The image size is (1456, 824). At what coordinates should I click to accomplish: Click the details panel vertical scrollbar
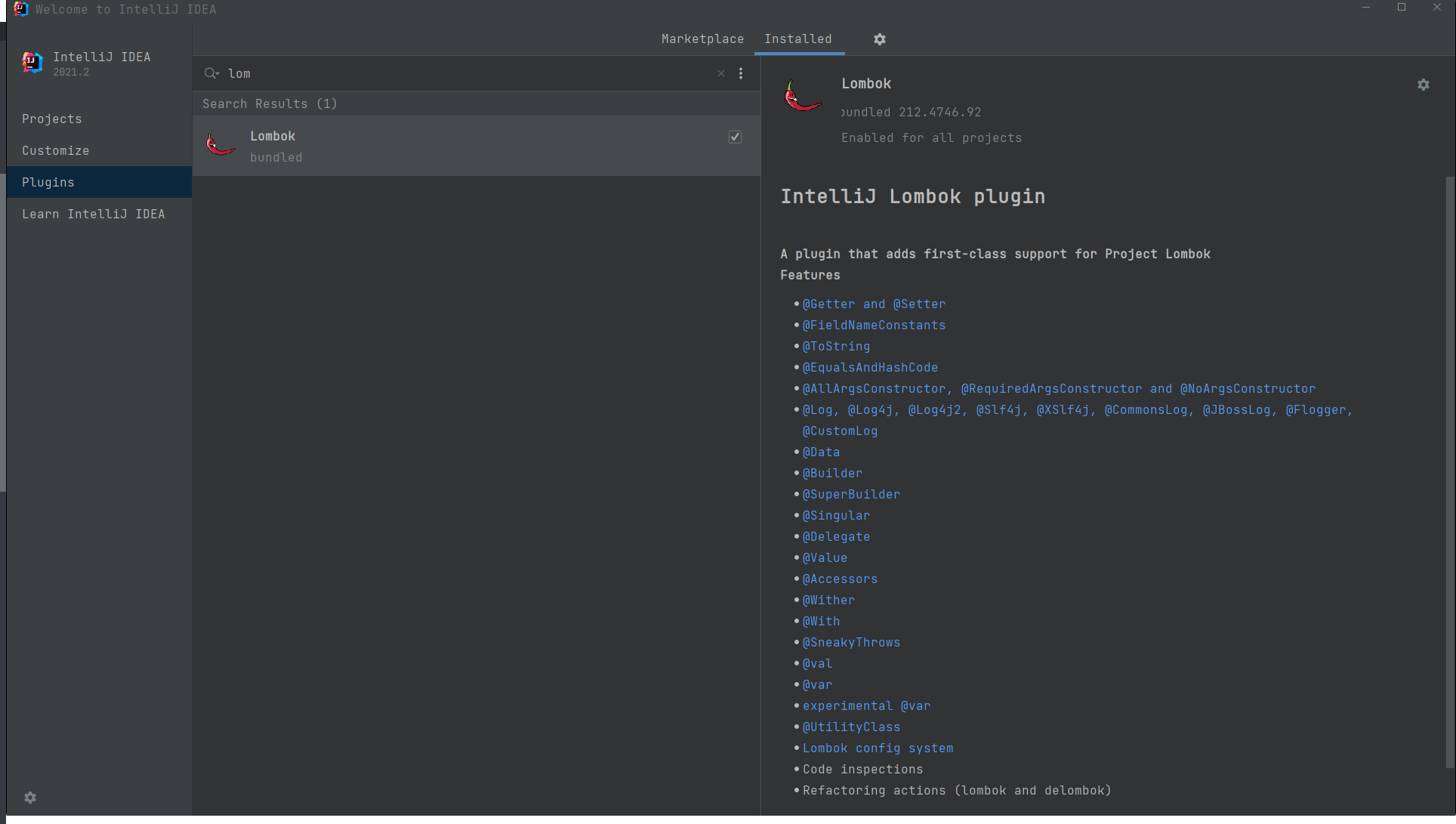click(x=1450, y=472)
